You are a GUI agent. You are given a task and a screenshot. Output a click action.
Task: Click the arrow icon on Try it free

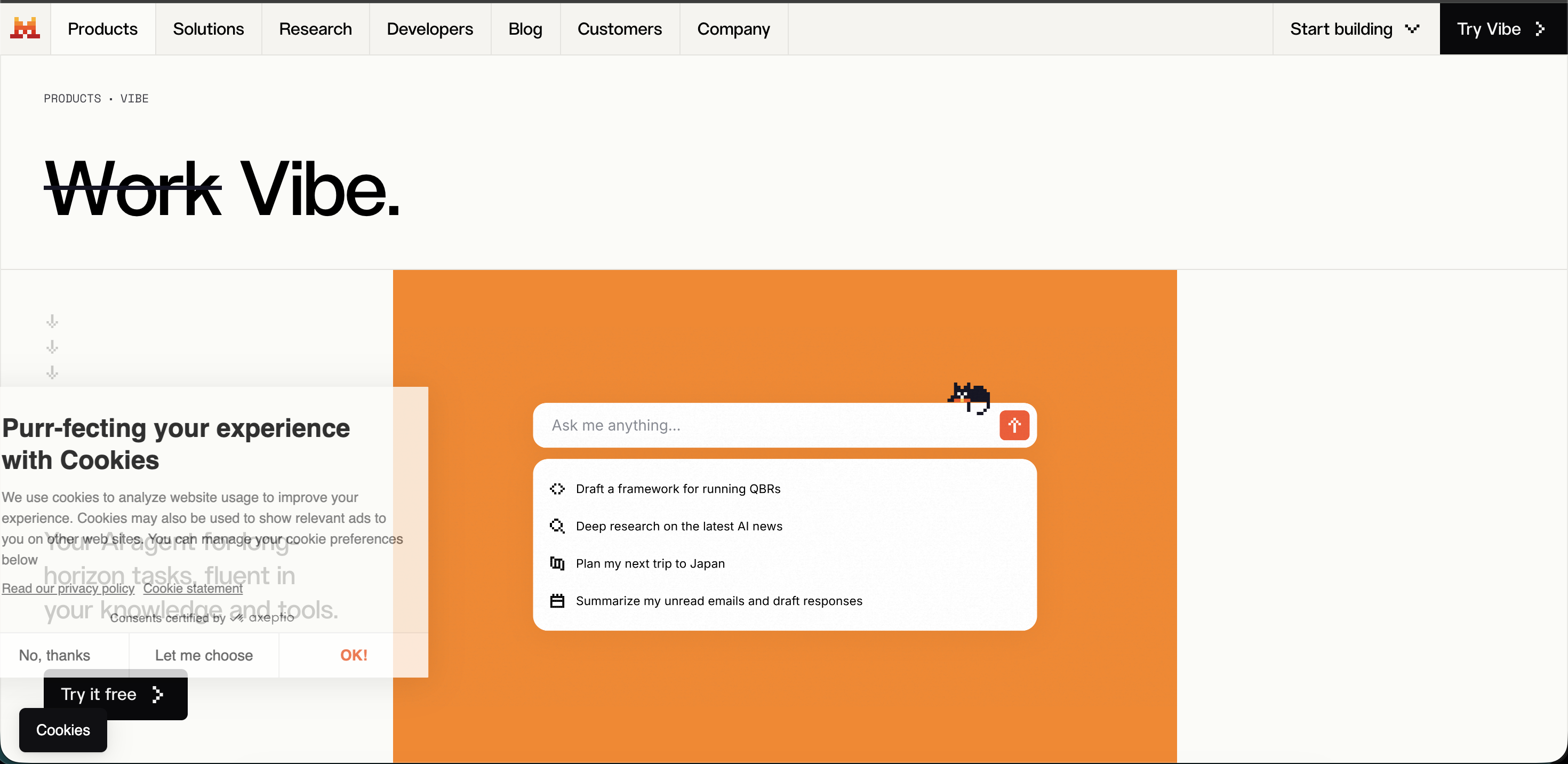tap(158, 695)
